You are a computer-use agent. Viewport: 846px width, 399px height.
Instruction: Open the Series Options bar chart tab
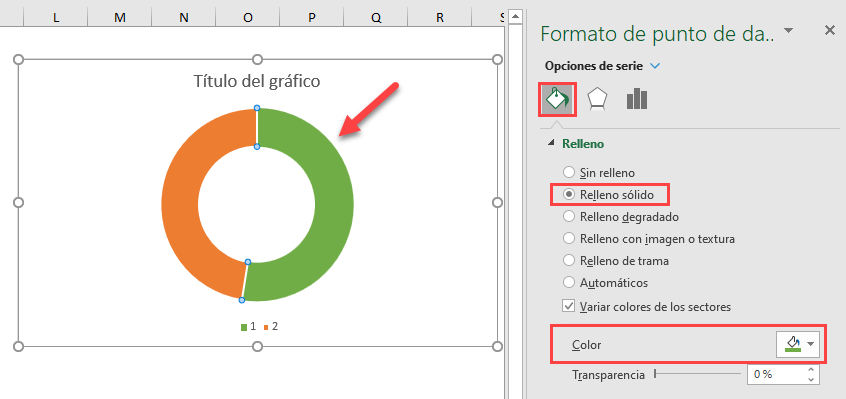pos(637,99)
